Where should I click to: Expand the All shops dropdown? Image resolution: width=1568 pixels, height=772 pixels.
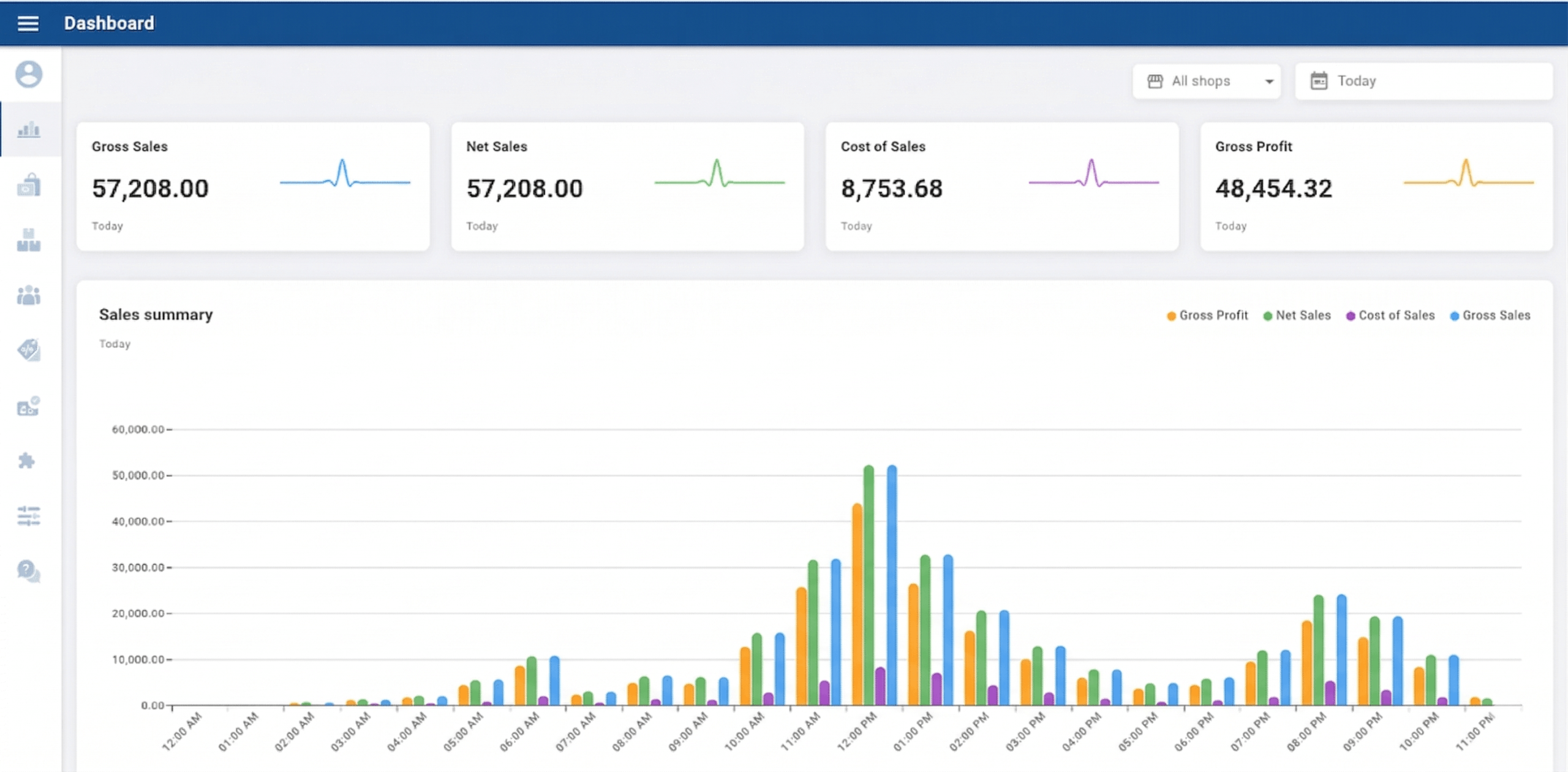[1205, 81]
